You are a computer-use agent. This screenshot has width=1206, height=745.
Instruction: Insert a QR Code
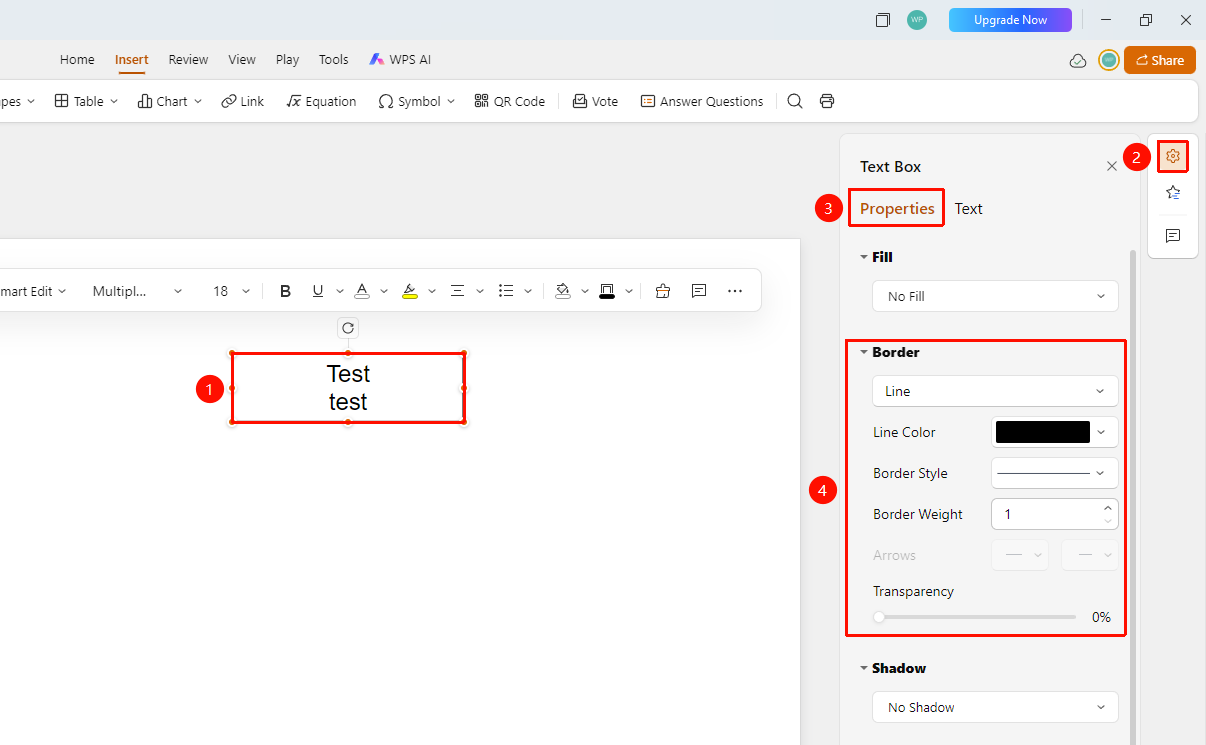tap(510, 101)
